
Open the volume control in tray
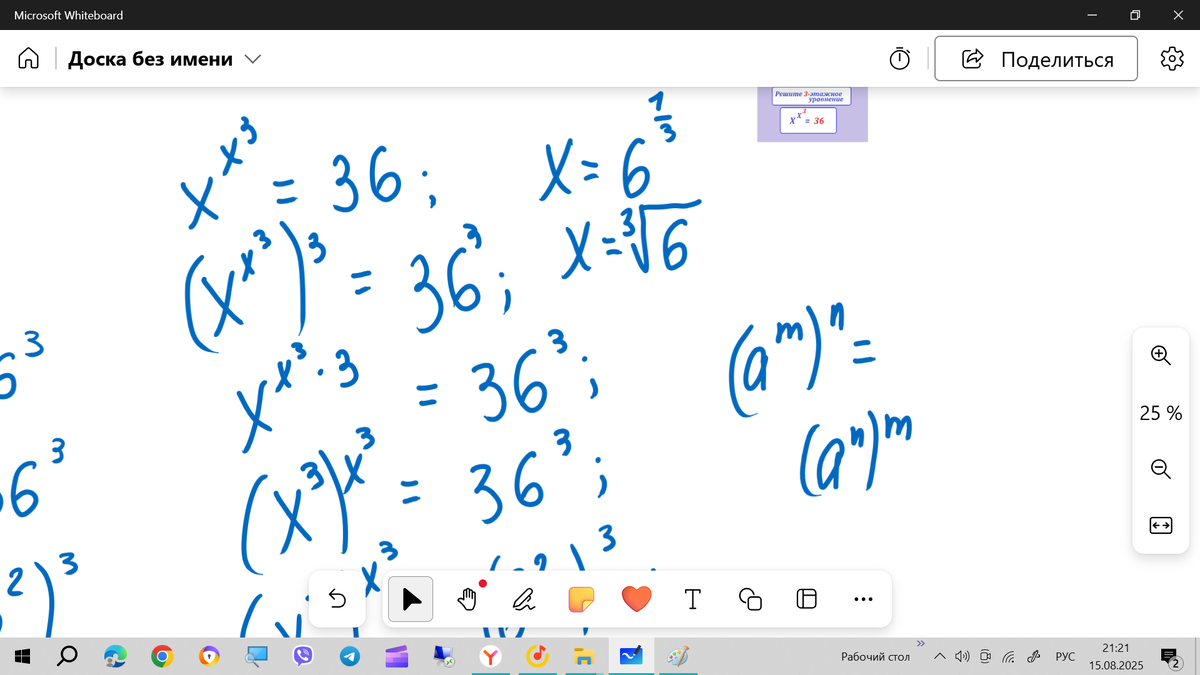coord(962,657)
